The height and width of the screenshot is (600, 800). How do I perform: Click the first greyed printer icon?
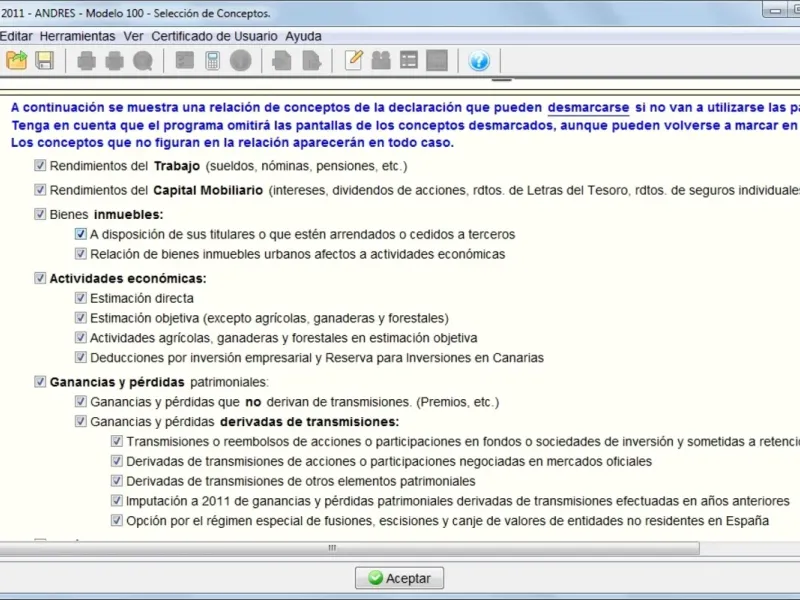pos(86,61)
